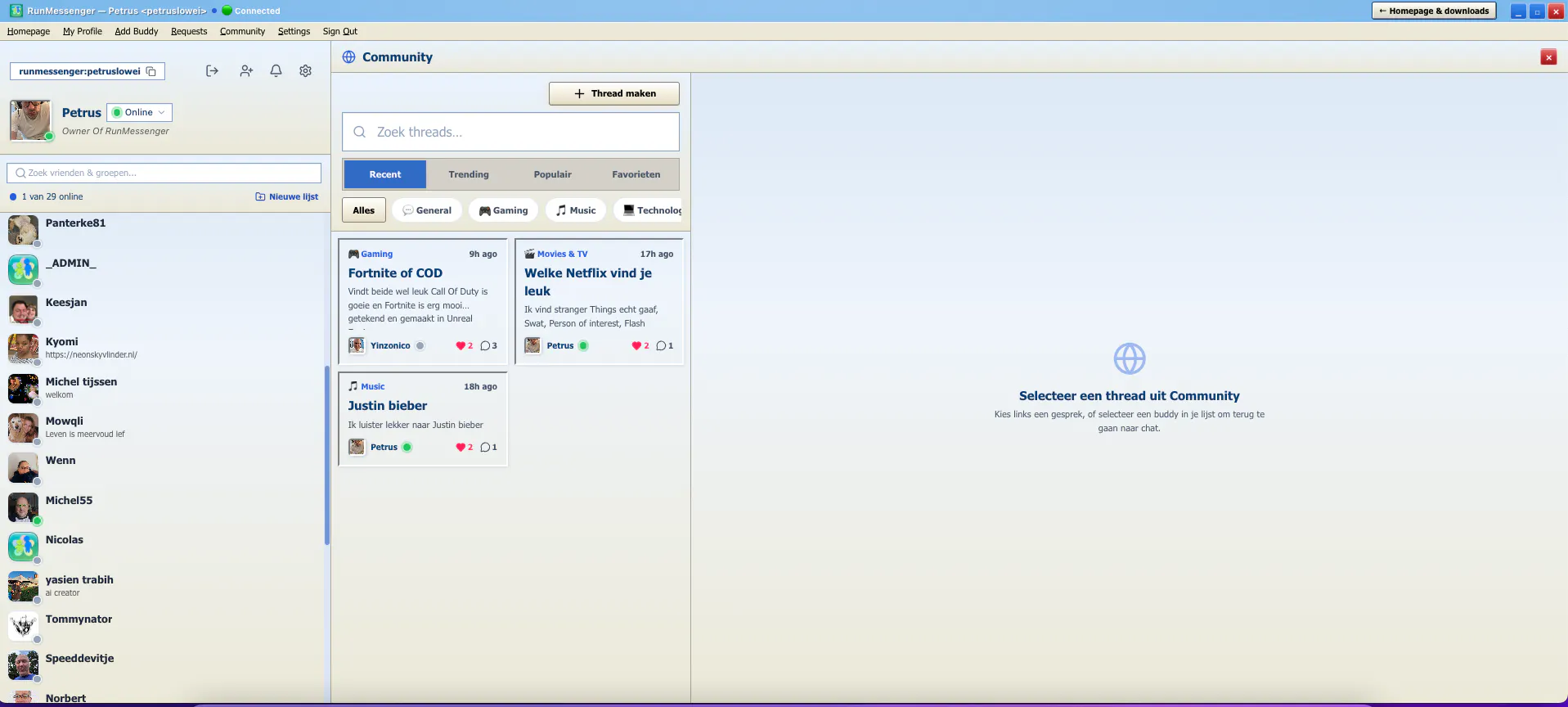
Task: Click Petrus's profile picture in sidebar
Action: click(31, 120)
